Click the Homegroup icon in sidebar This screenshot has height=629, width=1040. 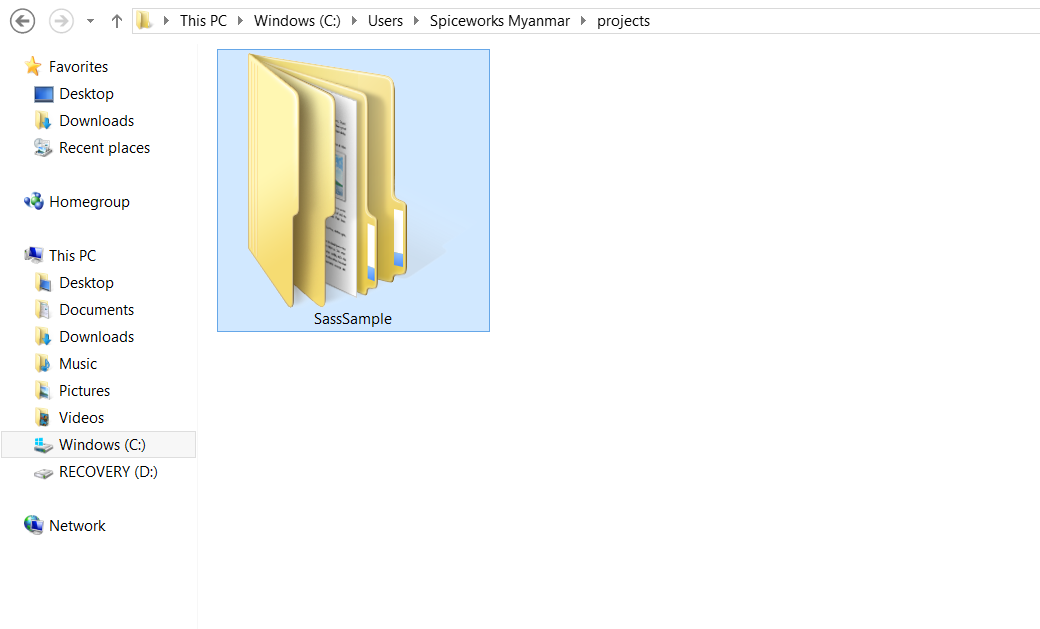(34, 202)
